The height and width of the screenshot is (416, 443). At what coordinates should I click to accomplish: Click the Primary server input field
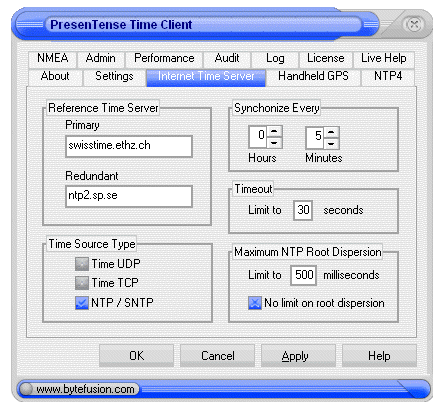(129, 146)
